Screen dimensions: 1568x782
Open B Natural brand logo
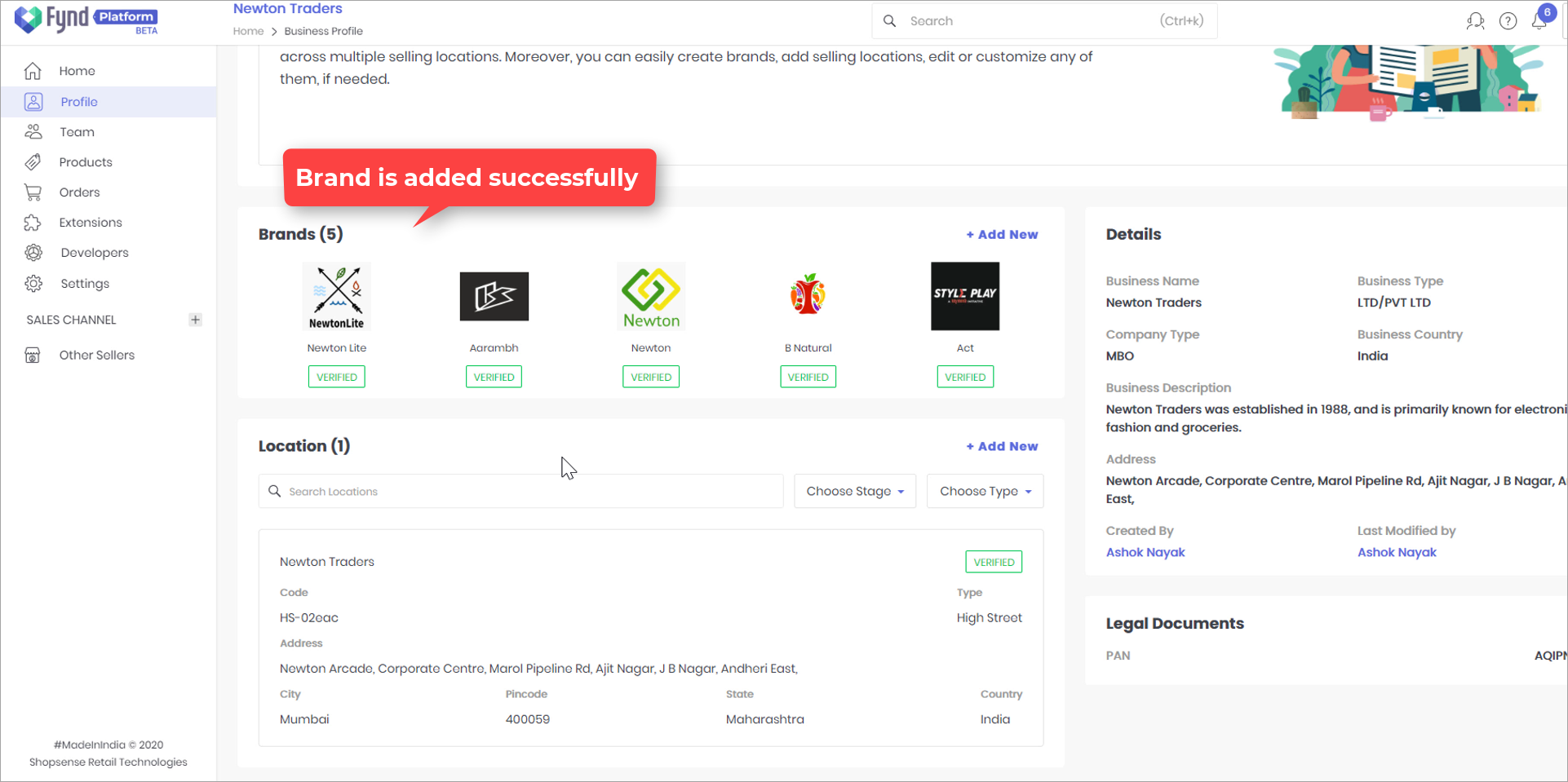click(x=808, y=294)
